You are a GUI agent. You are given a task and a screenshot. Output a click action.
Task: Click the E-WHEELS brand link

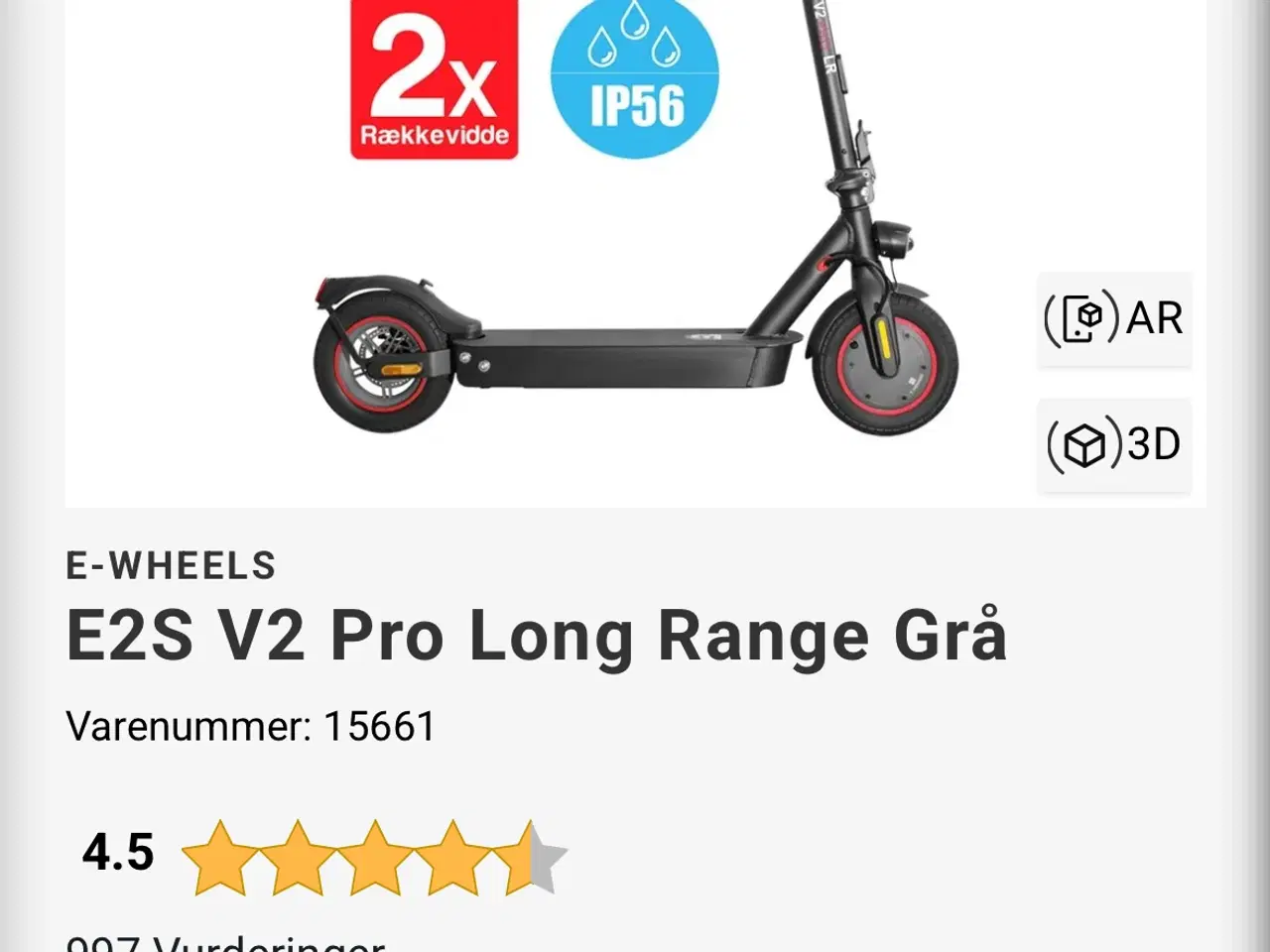[x=171, y=566]
